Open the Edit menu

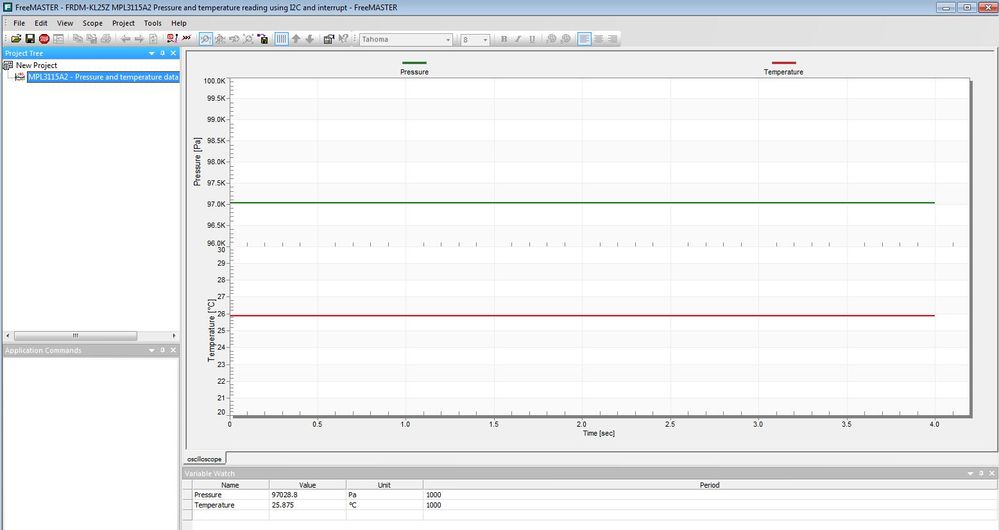pyautogui.click(x=41, y=23)
